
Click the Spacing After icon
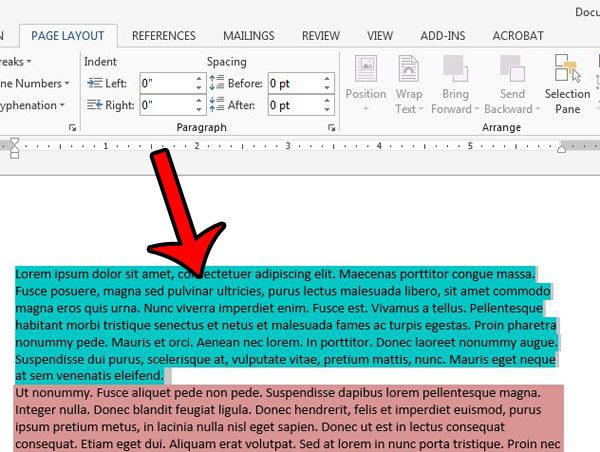pos(217,104)
